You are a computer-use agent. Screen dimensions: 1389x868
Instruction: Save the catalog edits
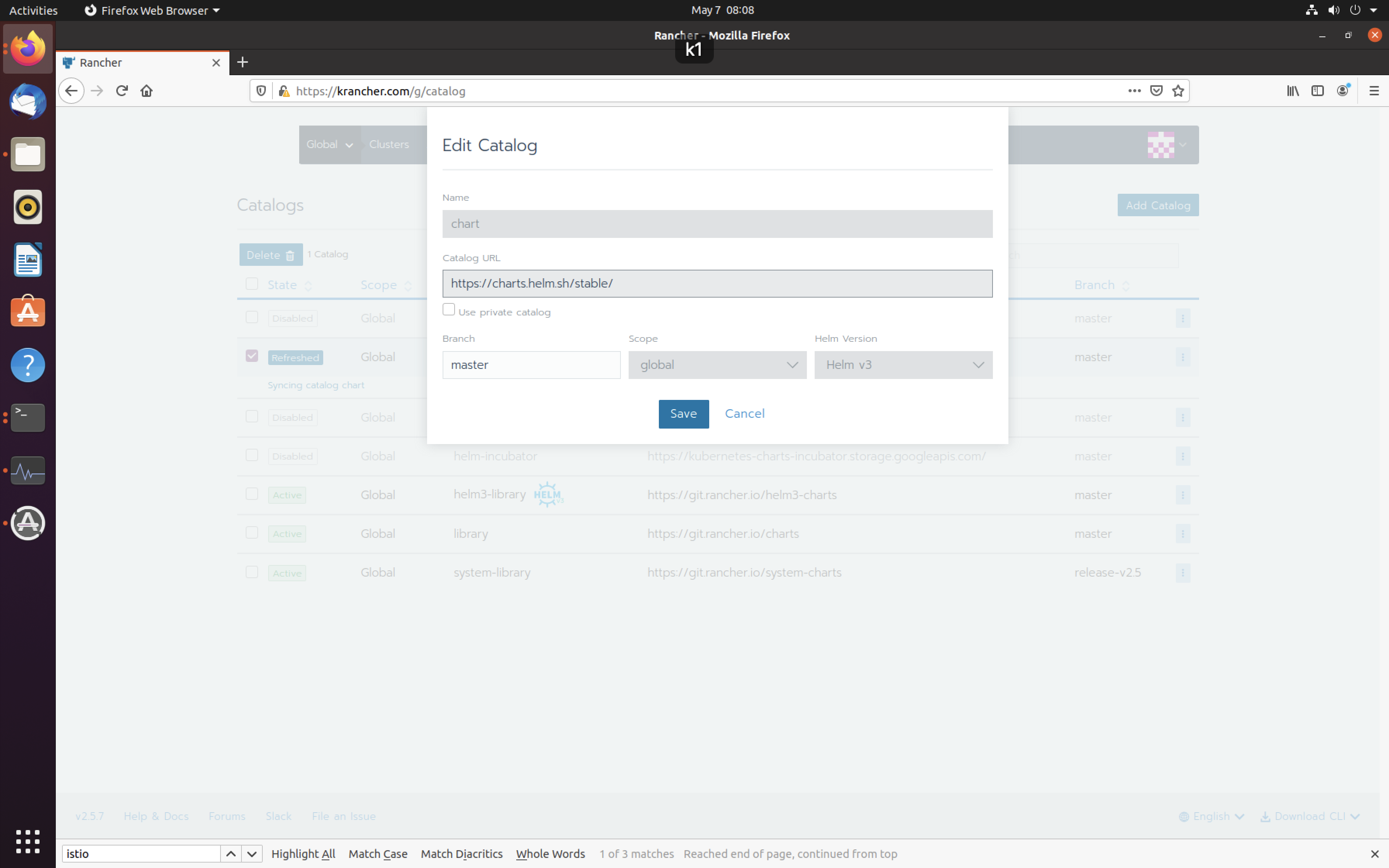point(683,414)
